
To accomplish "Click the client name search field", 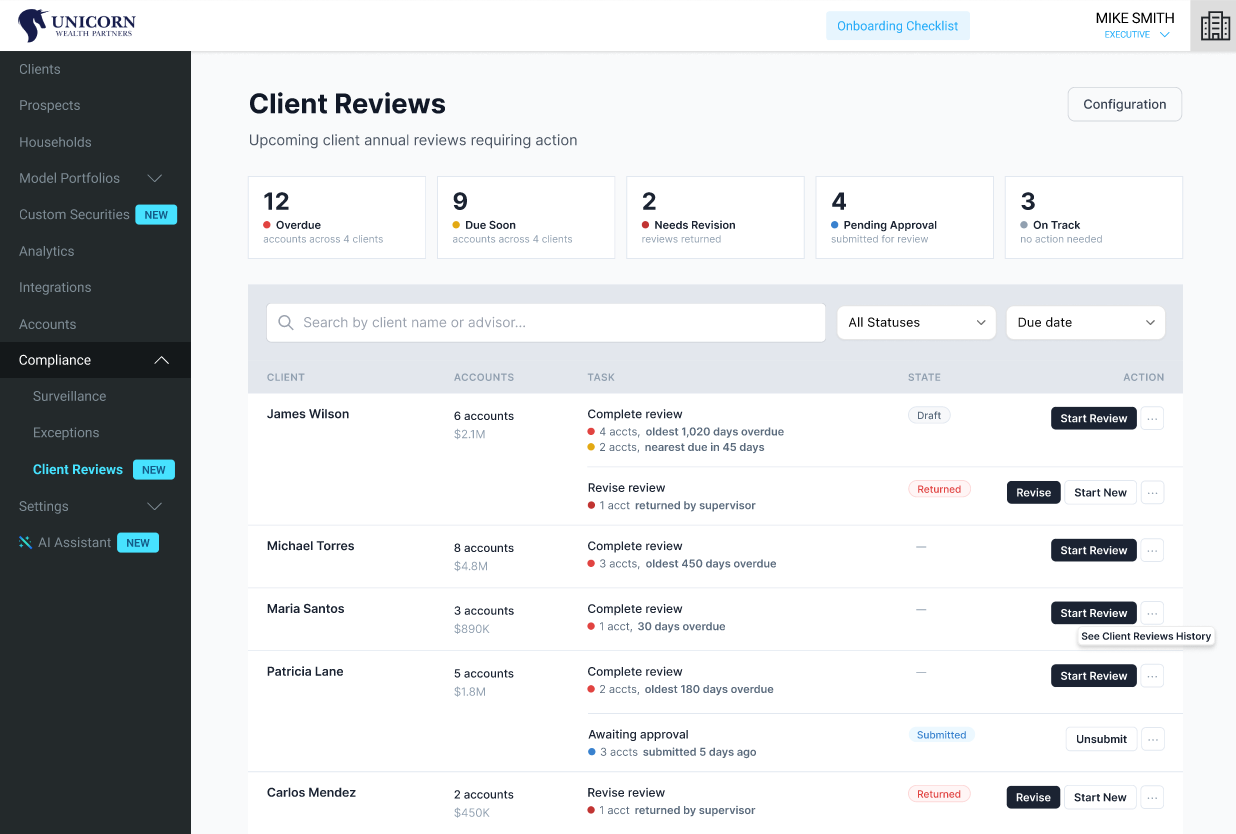I will (545, 322).
